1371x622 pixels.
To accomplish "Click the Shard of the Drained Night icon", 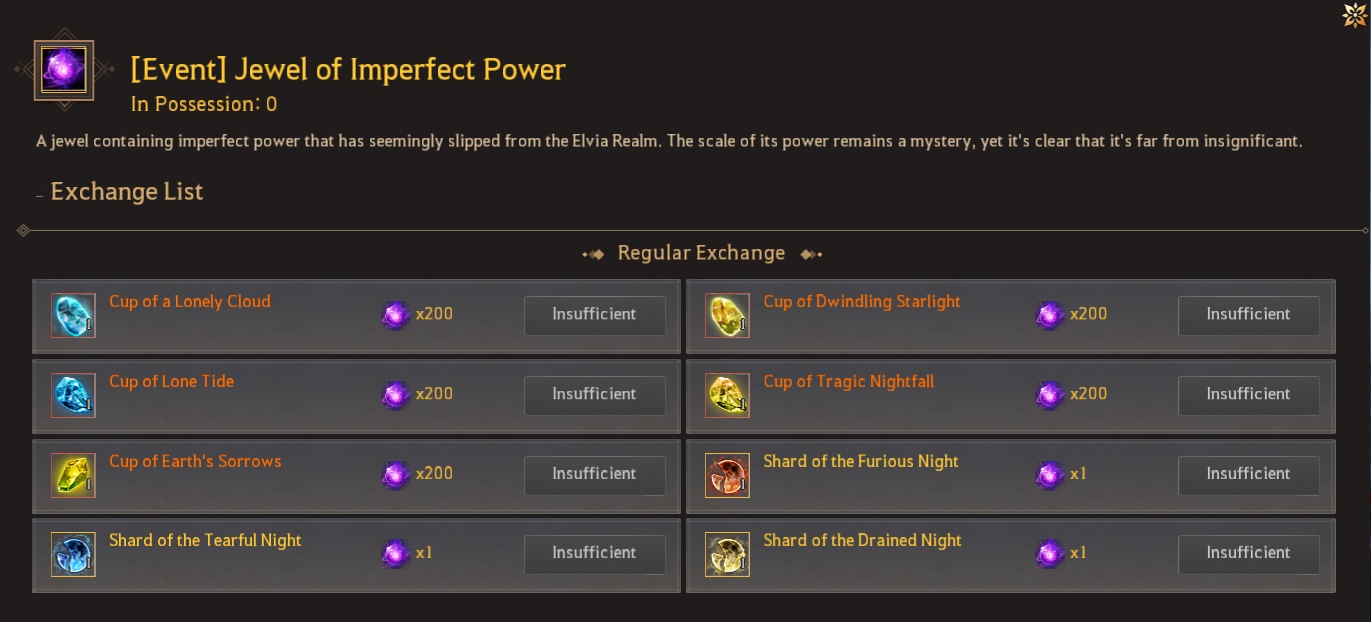I will point(727,555).
